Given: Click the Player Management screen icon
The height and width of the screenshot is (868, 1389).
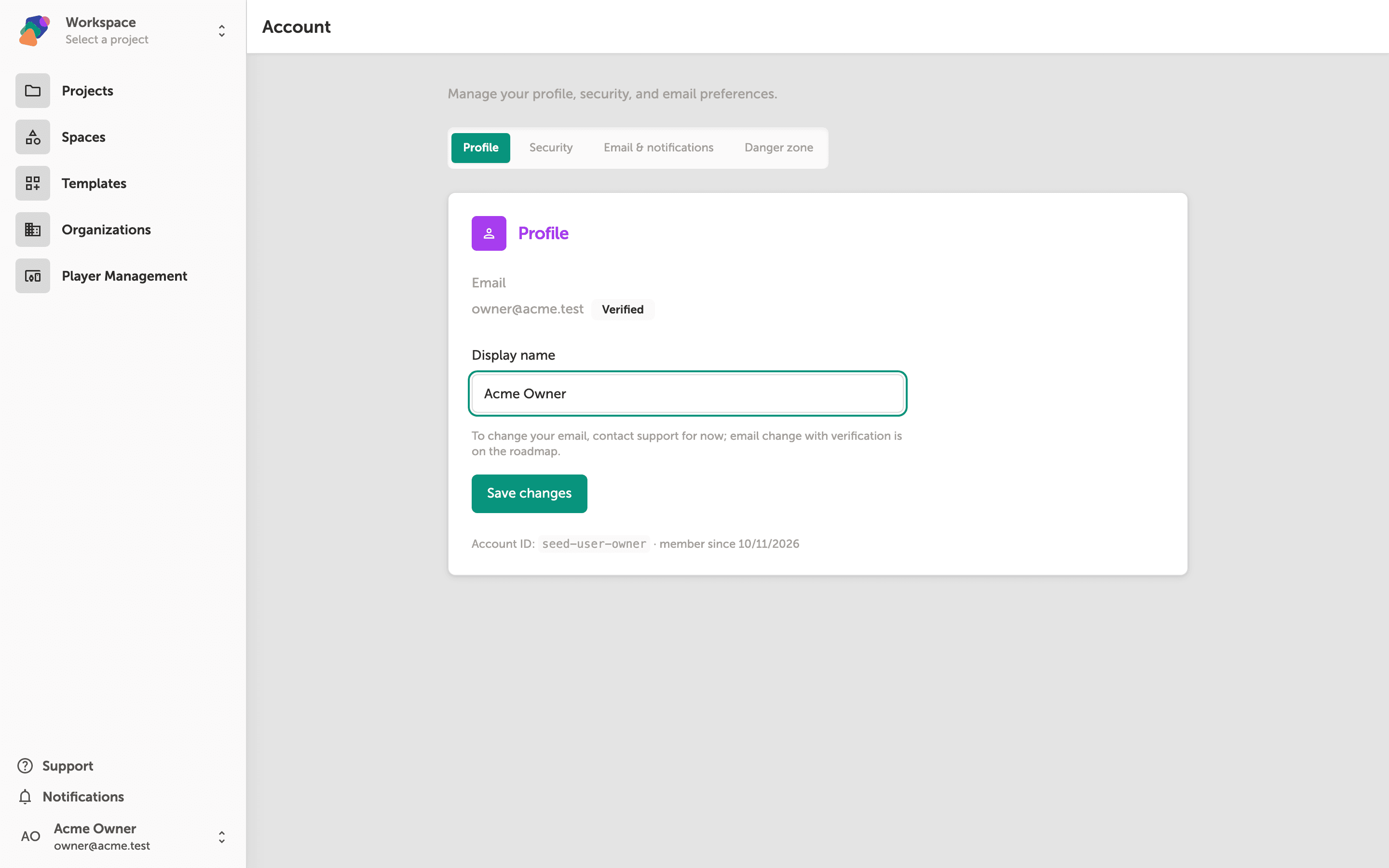Looking at the screenshot, I should tap(33, 276).
